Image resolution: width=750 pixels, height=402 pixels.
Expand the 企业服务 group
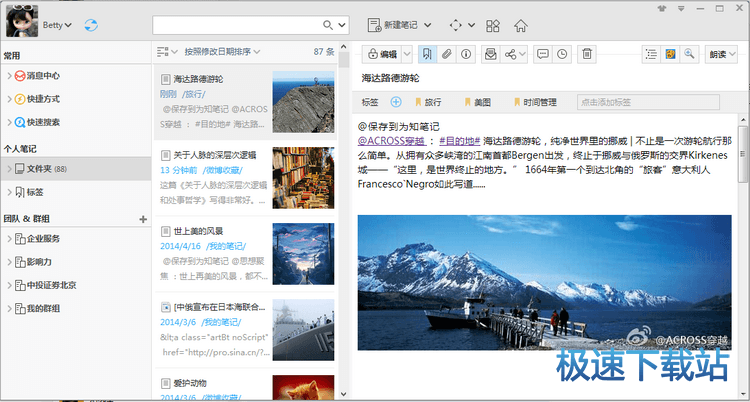point(10,239)
